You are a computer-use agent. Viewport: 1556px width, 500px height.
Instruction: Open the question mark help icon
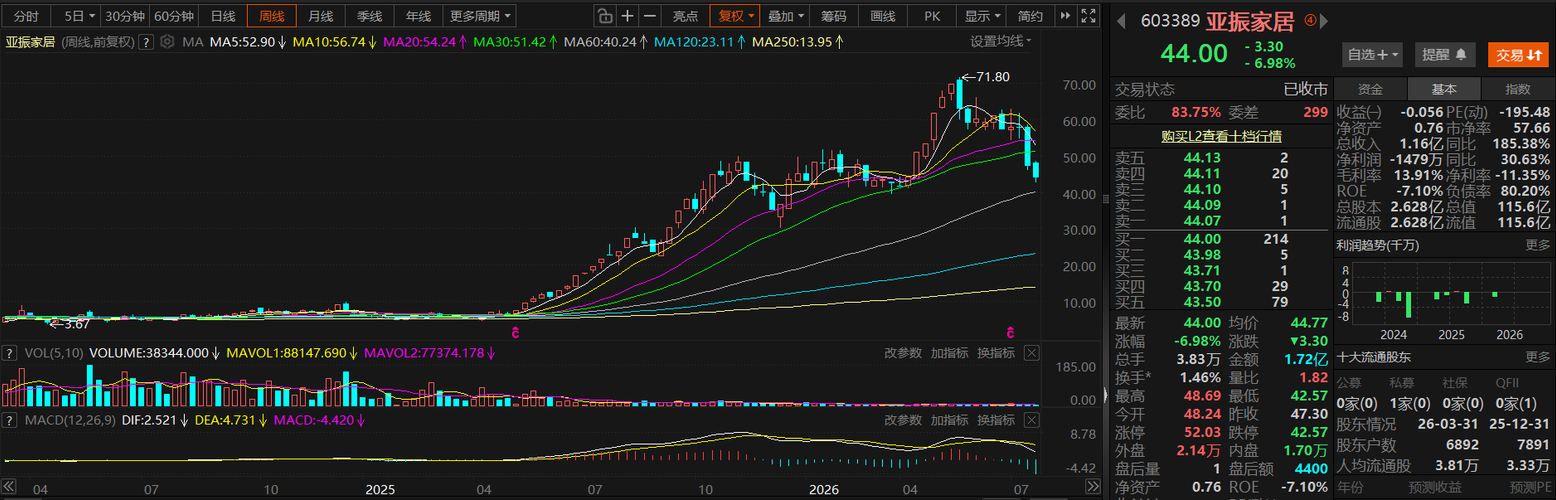(x=146, y=42)
